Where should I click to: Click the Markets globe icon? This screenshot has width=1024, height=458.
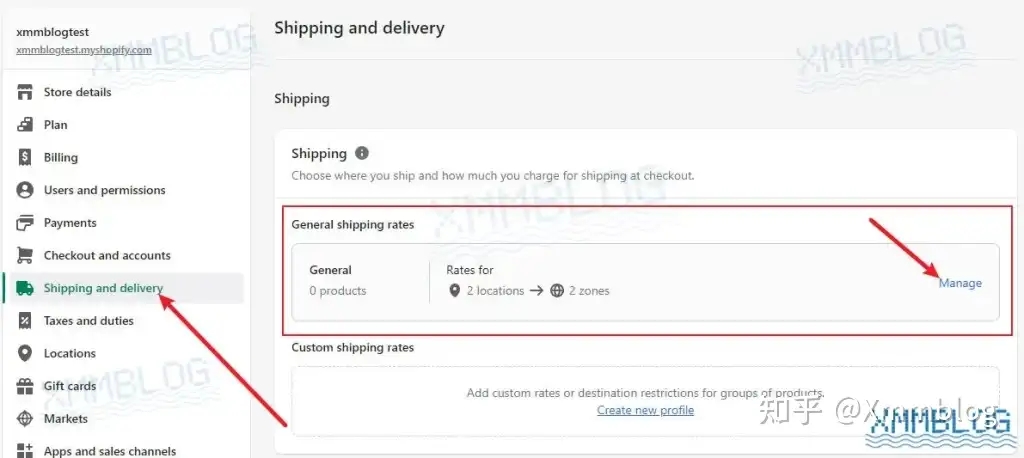tap(25, 419)
